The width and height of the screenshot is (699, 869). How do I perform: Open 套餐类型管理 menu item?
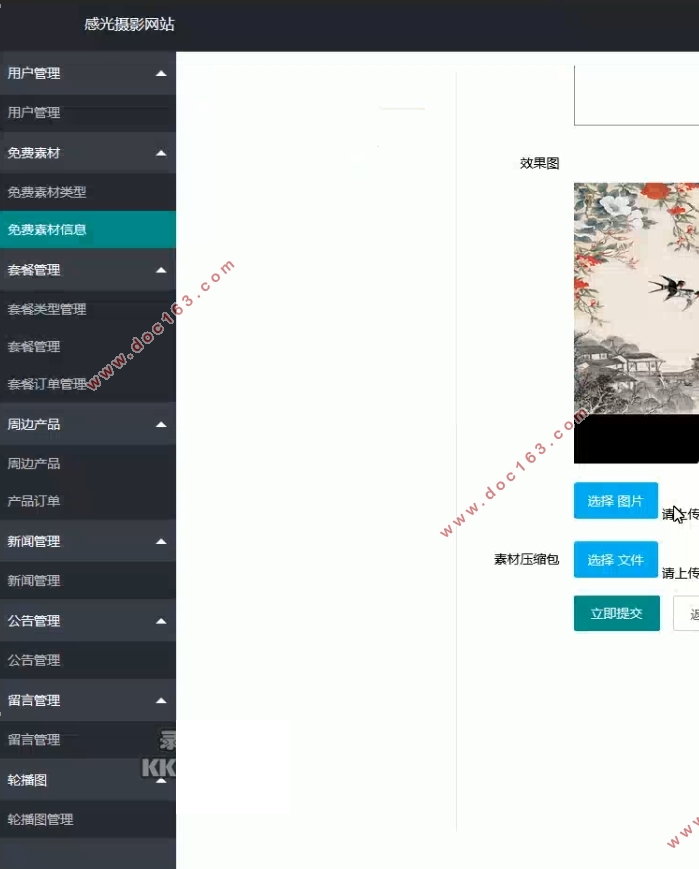(x=88, y=309)
